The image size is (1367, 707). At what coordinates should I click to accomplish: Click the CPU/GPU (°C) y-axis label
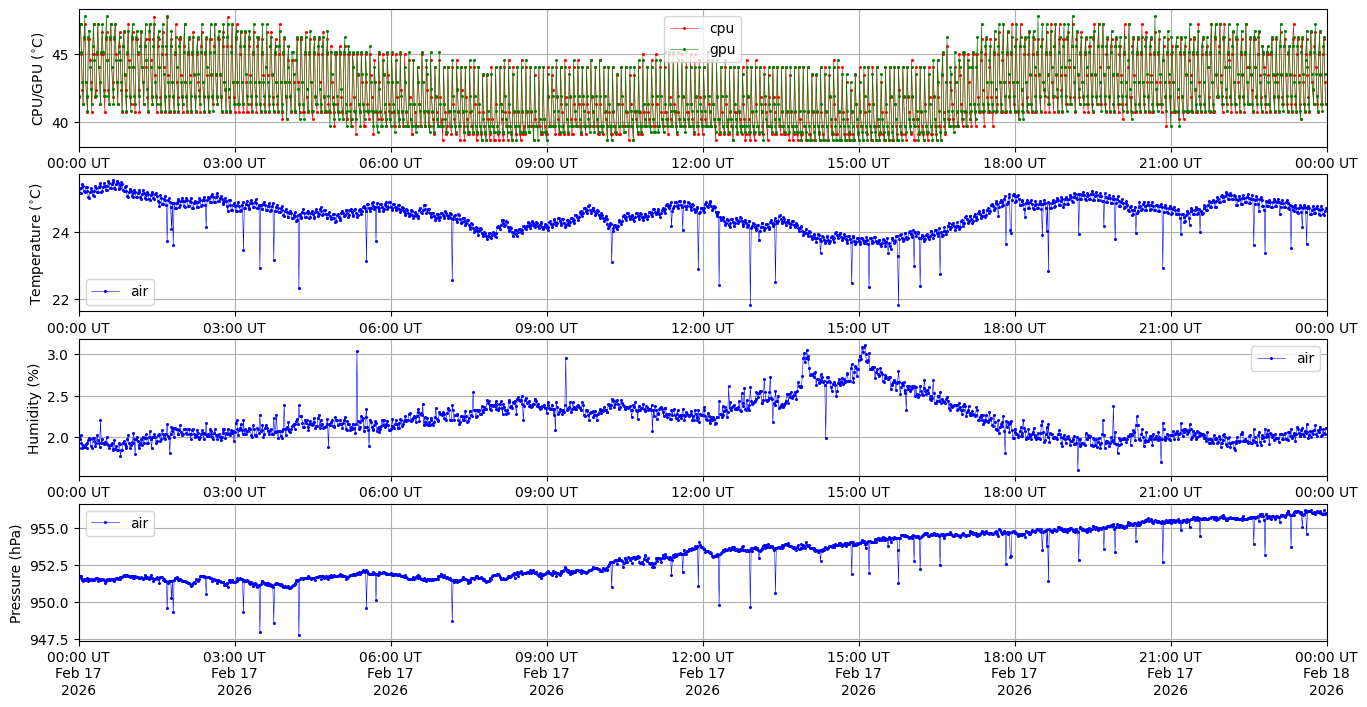coord(38,79)
